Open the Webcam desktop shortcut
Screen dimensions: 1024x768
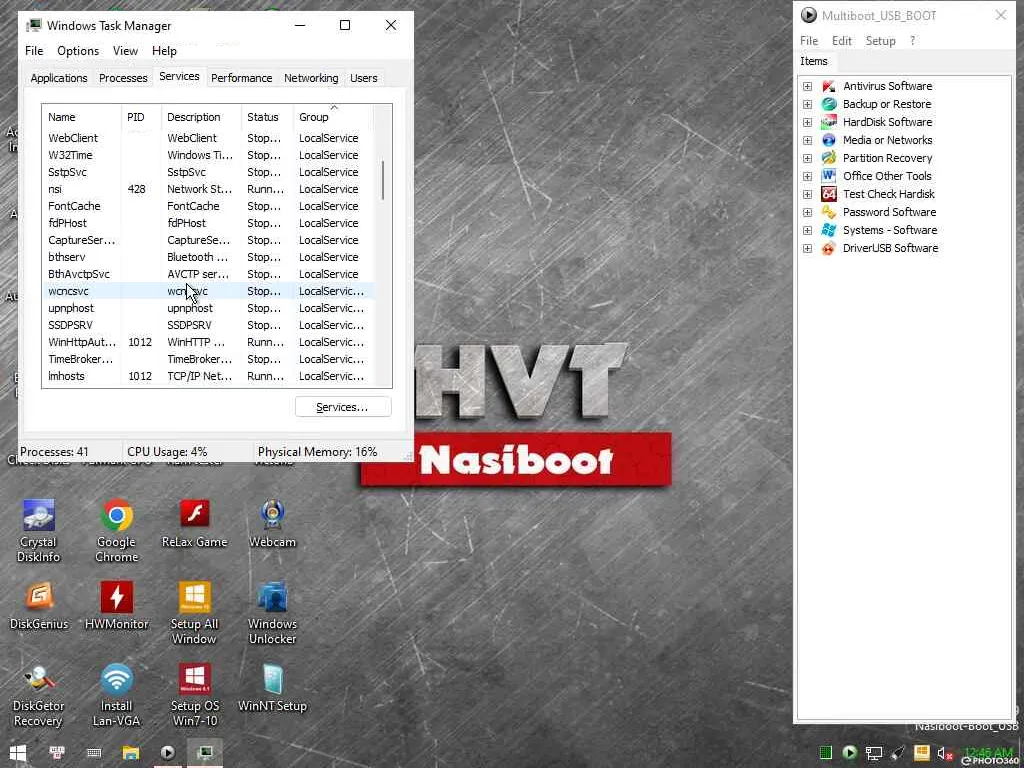[272, 524]
